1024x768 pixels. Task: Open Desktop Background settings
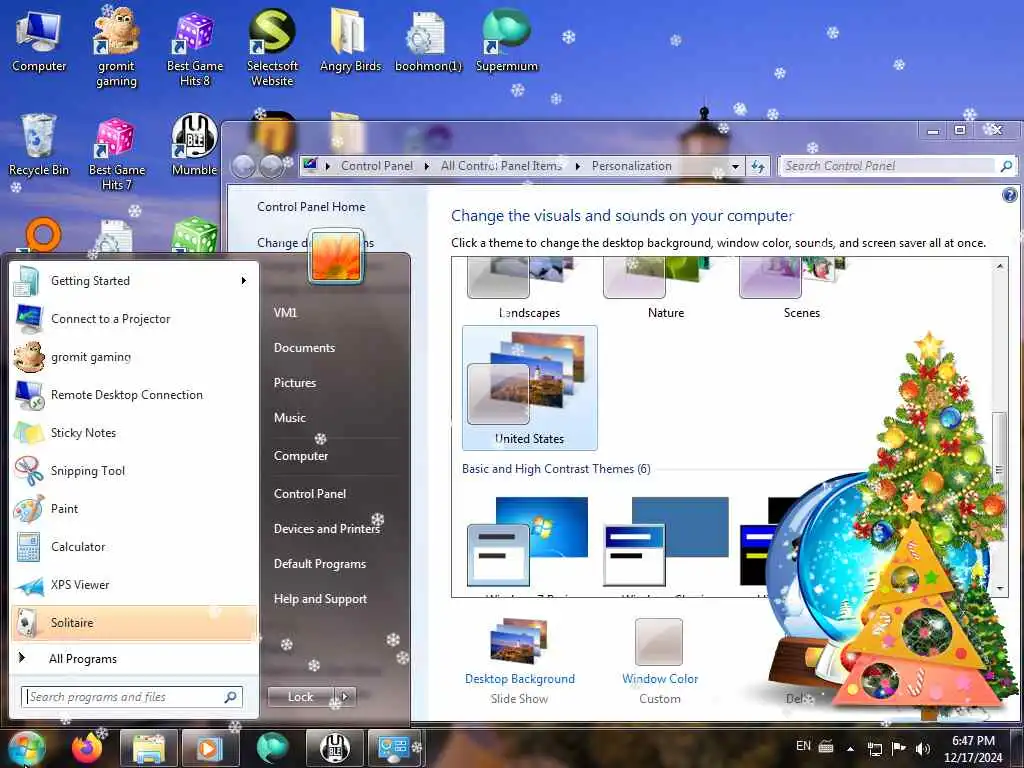click(x=519, y=661)
